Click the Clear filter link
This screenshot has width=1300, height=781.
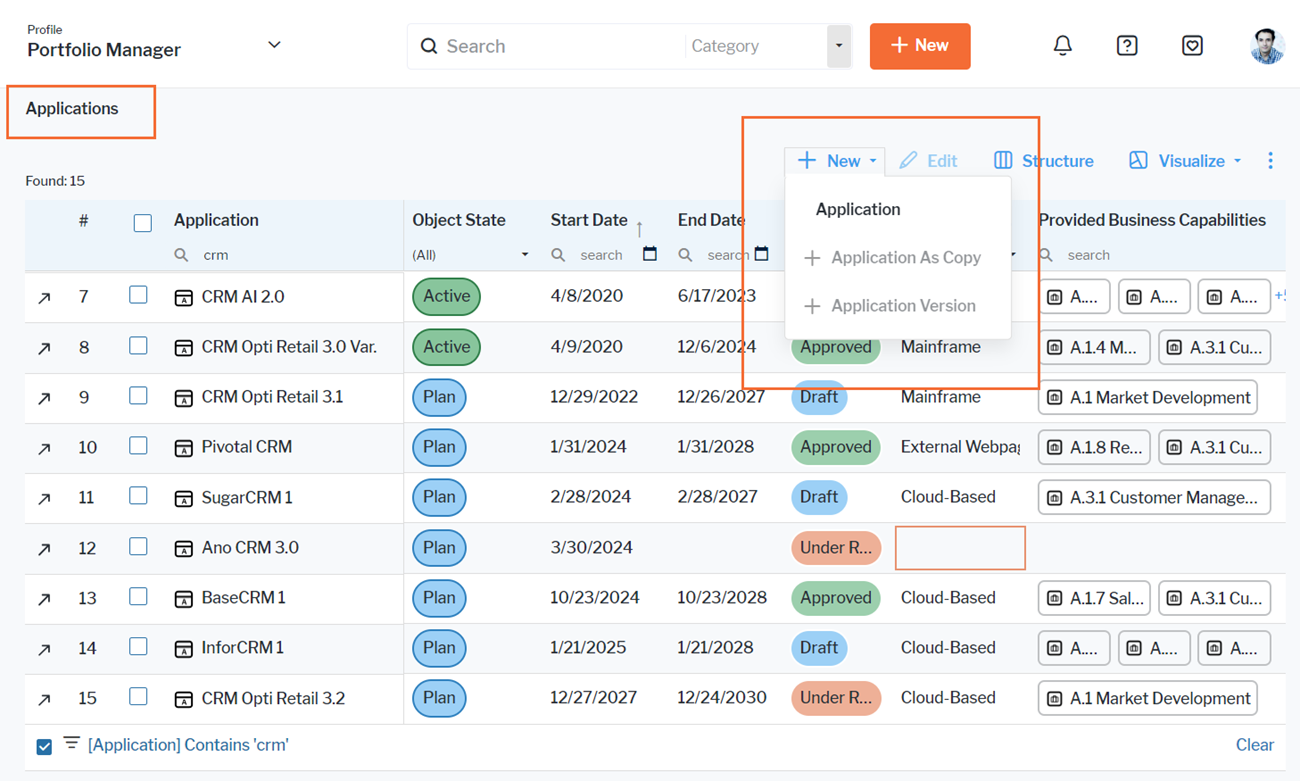coord(1254,745)
